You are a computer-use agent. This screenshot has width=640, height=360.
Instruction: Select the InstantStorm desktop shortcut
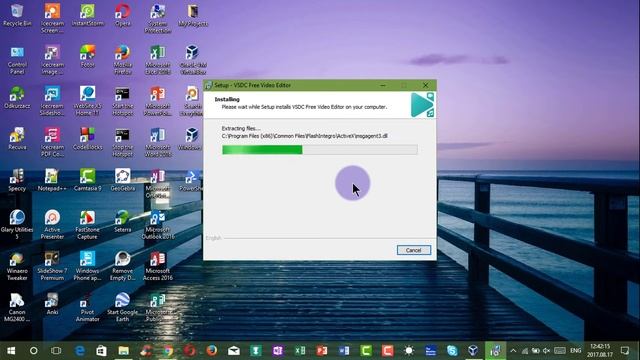coord(87,16)
